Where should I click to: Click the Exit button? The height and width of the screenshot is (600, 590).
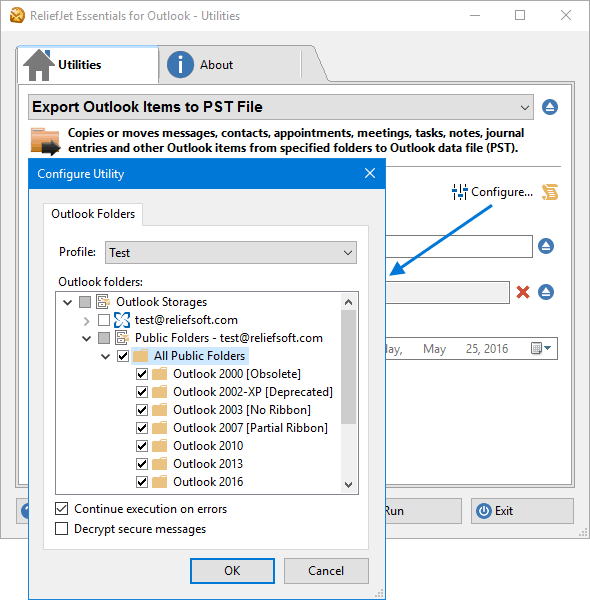tap(522, 511)
